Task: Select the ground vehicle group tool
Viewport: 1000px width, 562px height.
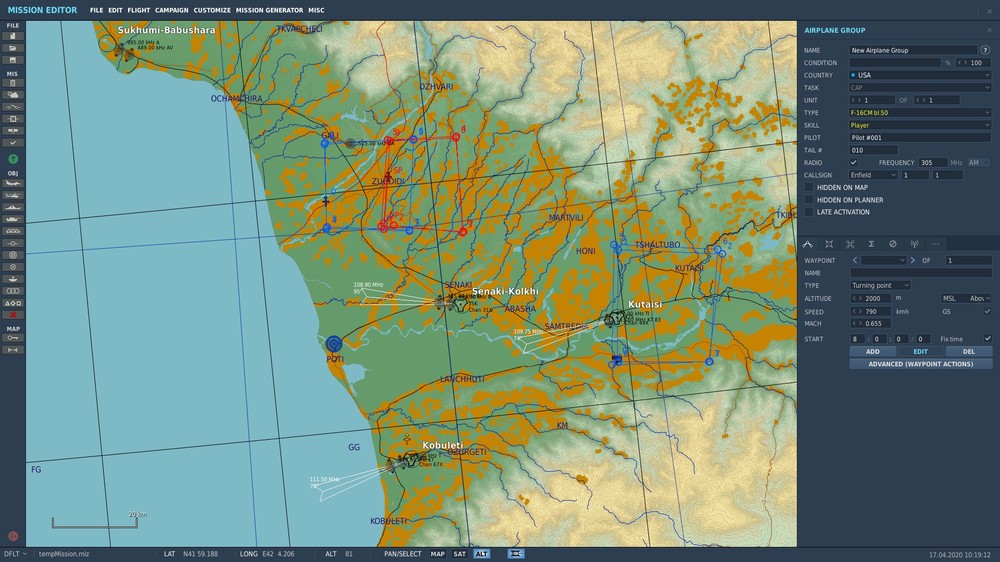Action: [13, 219]
